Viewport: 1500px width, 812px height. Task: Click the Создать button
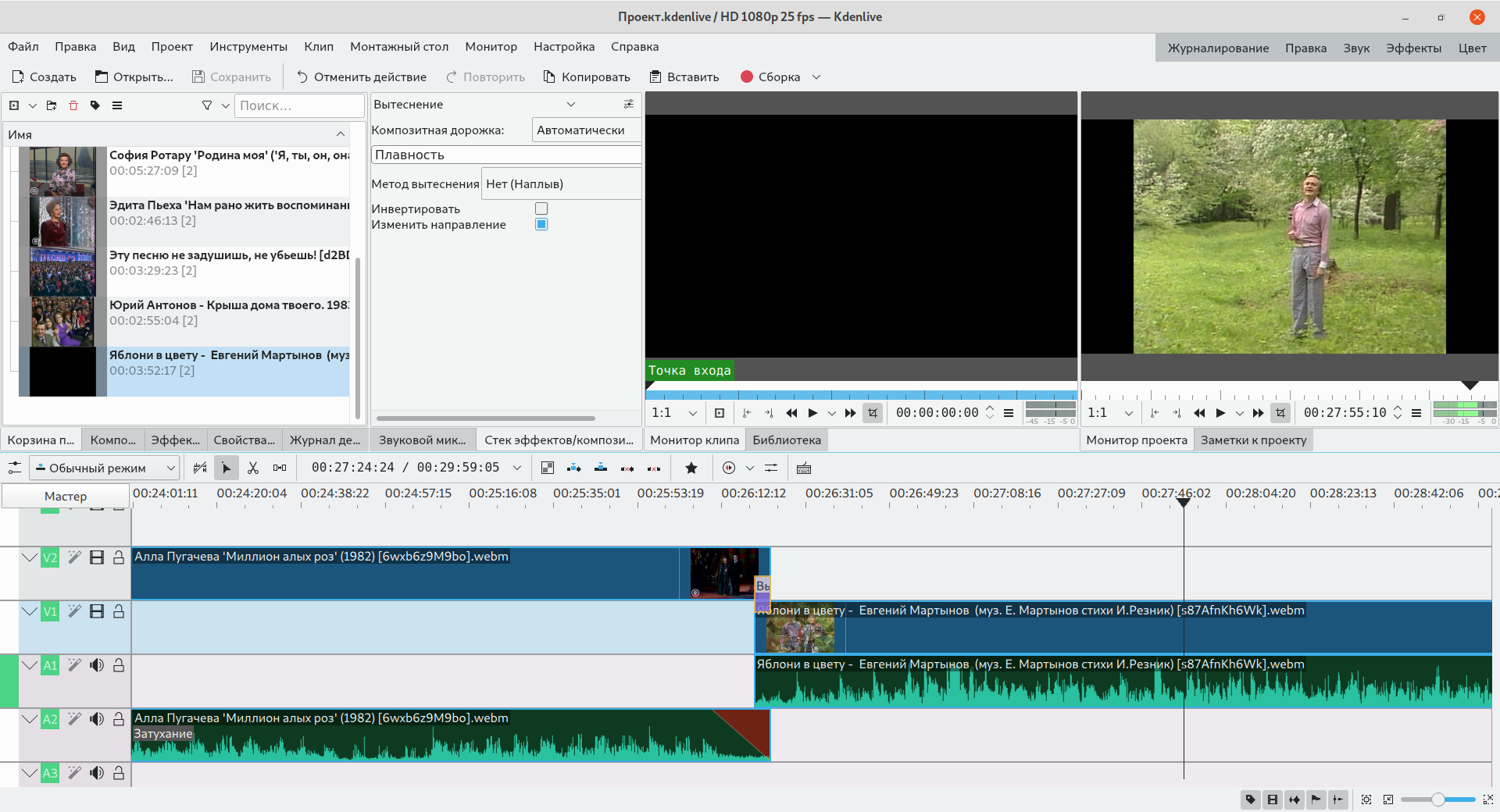click(45, 77)
